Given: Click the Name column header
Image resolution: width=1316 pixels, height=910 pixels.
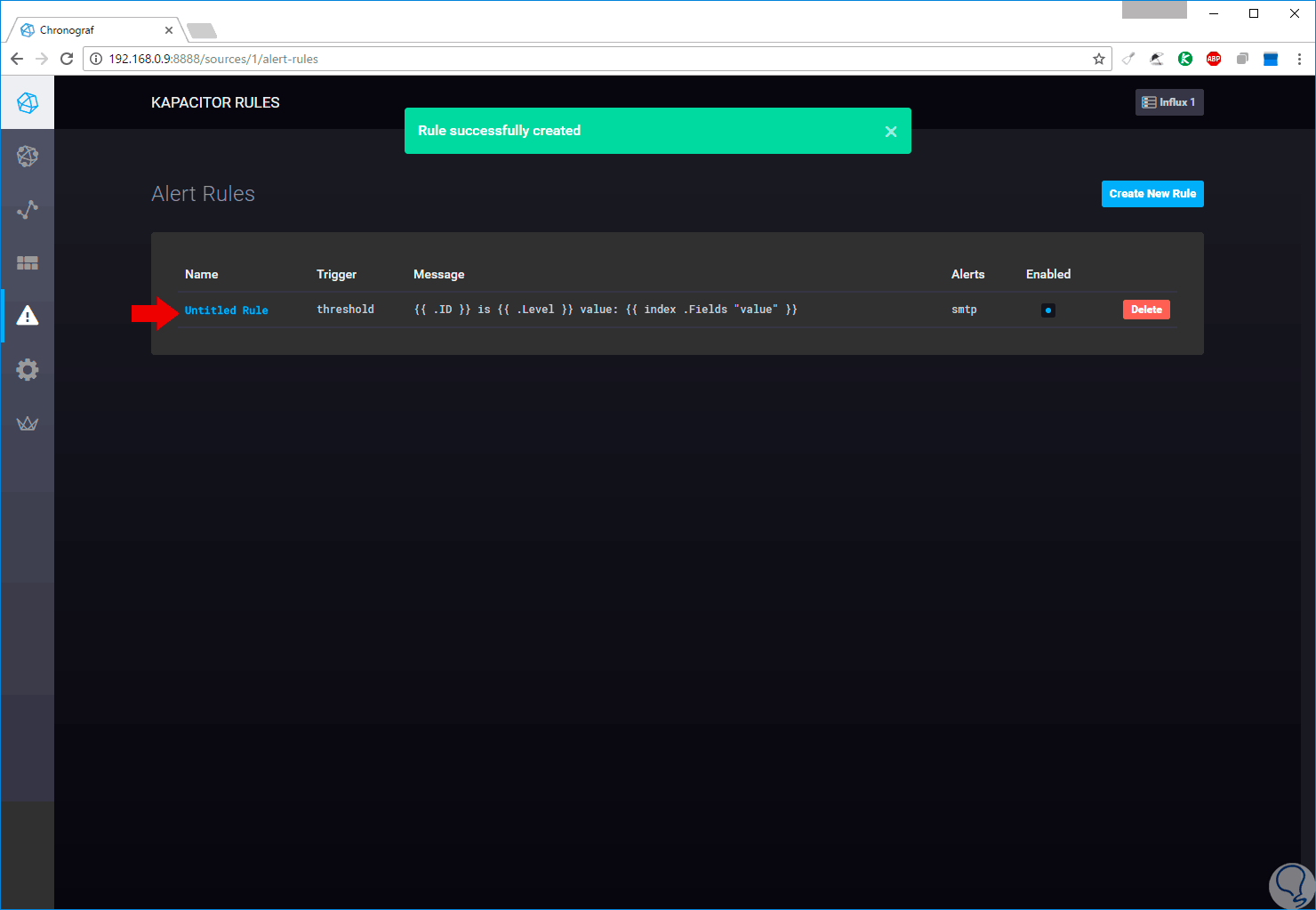Looking at the screenshot, I should click(x=202, y=274).
